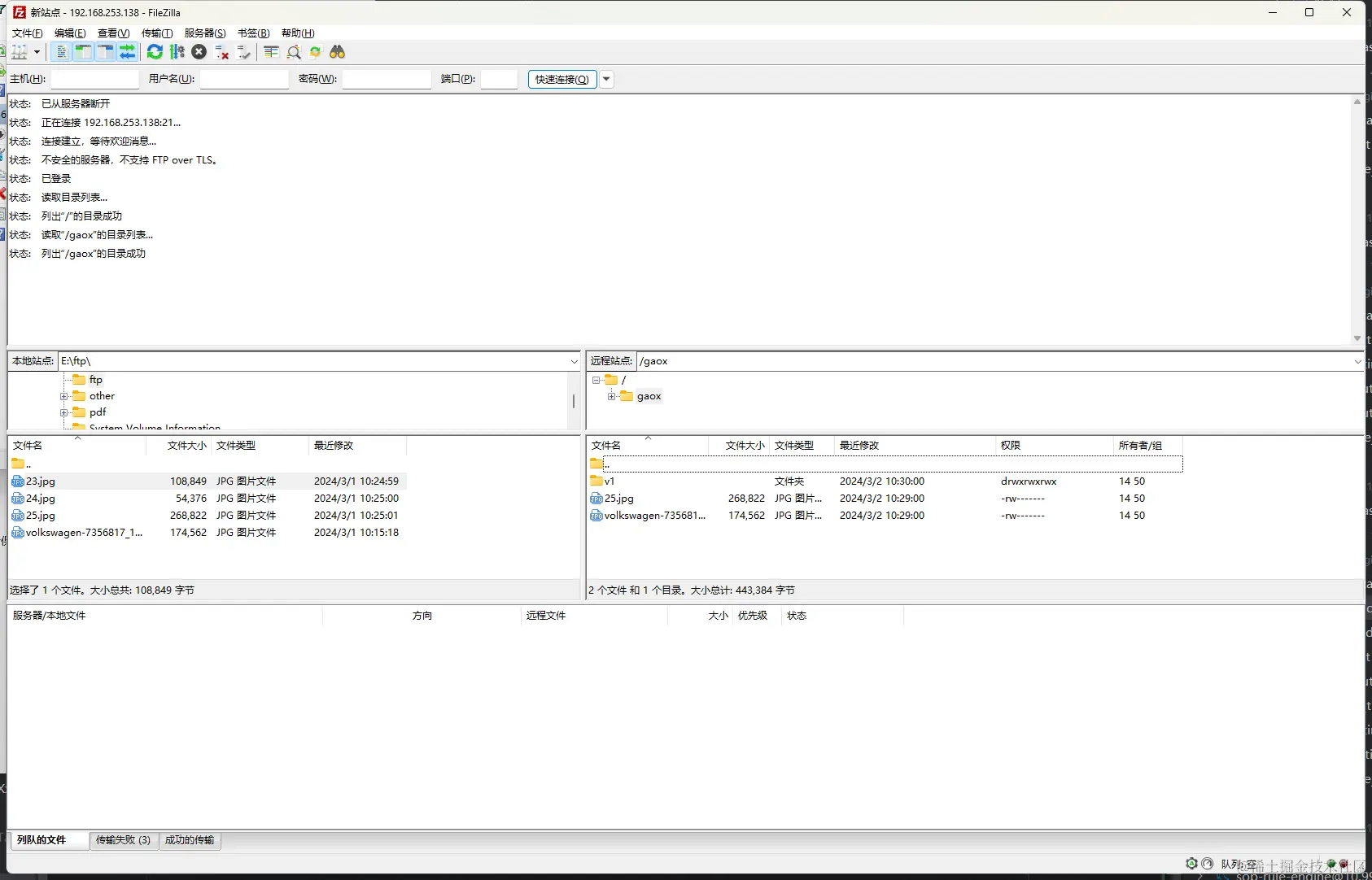The width and height of the screenshot is (1372, 880).
Task: Expand the 'other' folder in local tree
Action: tap(63, 396)
